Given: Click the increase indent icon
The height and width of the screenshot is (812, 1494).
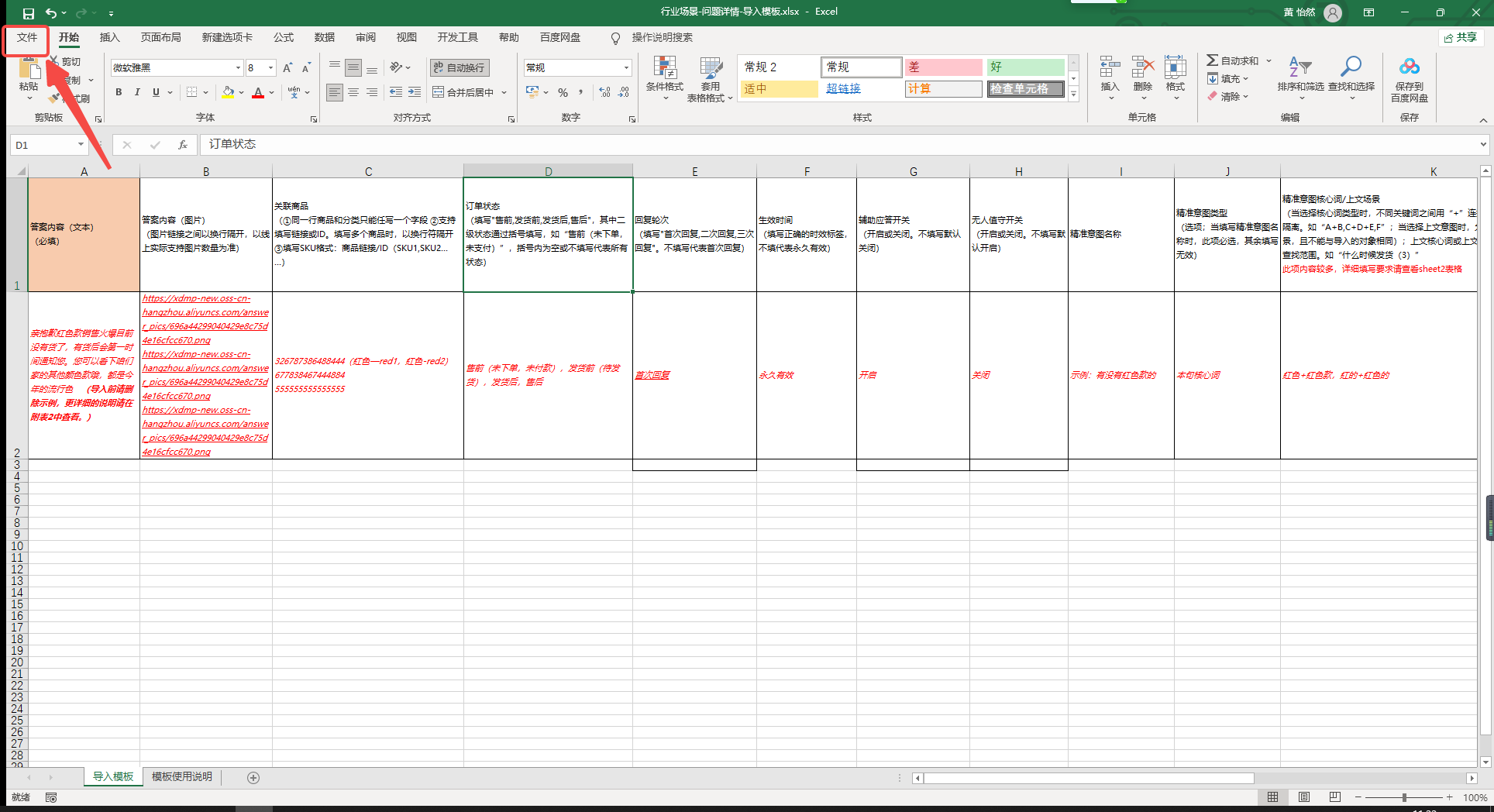Looking at the screenshot, I should pyautogui.click(x=415, y=92).
